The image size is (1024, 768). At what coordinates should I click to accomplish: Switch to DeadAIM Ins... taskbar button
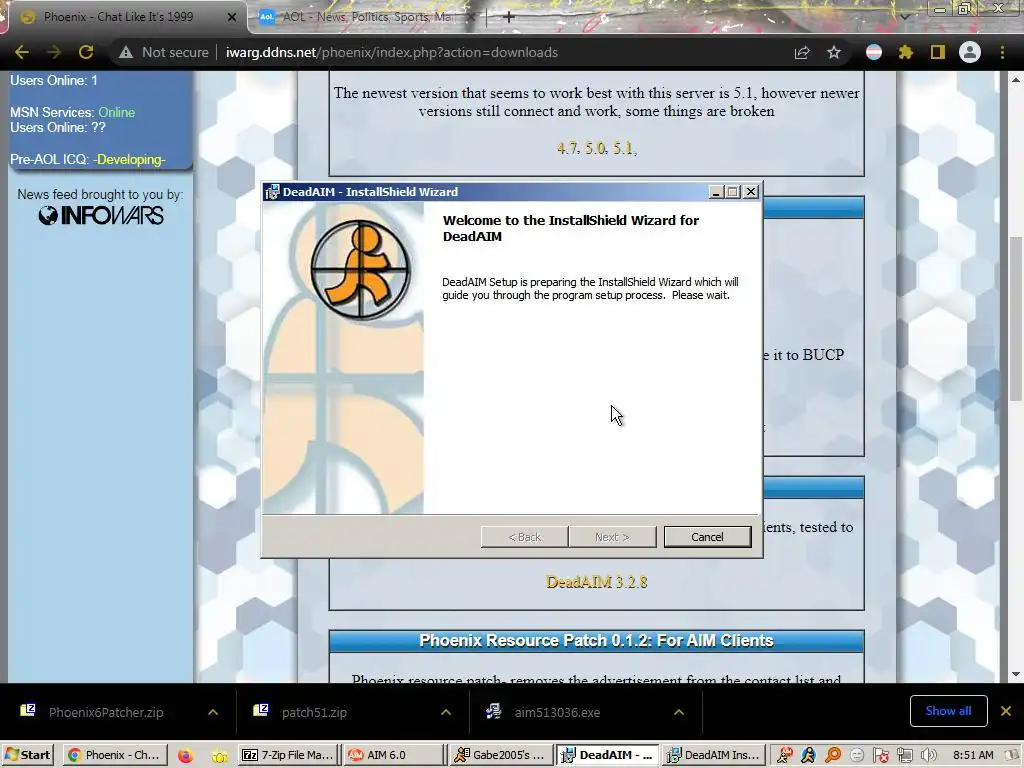[712, 755]
